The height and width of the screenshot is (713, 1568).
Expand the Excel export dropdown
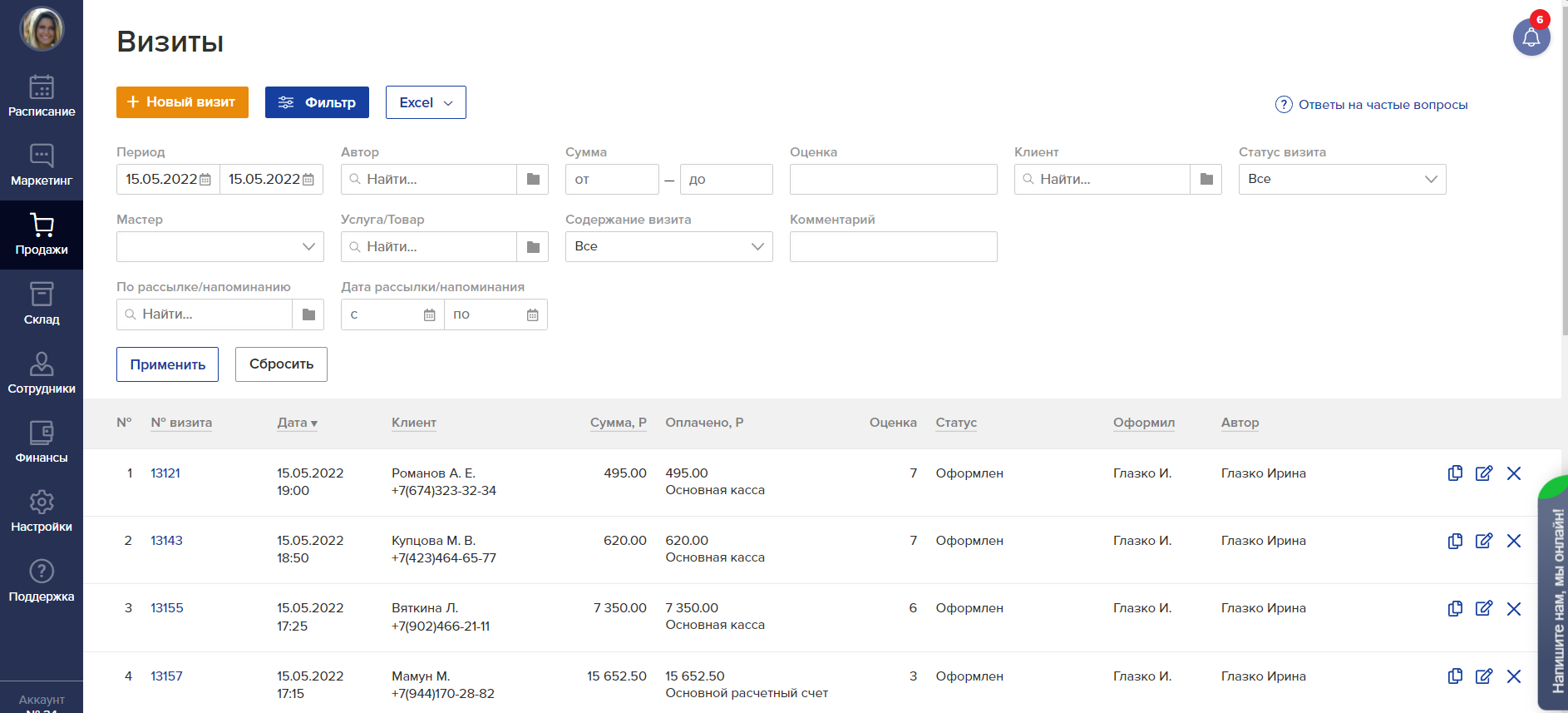426,102
